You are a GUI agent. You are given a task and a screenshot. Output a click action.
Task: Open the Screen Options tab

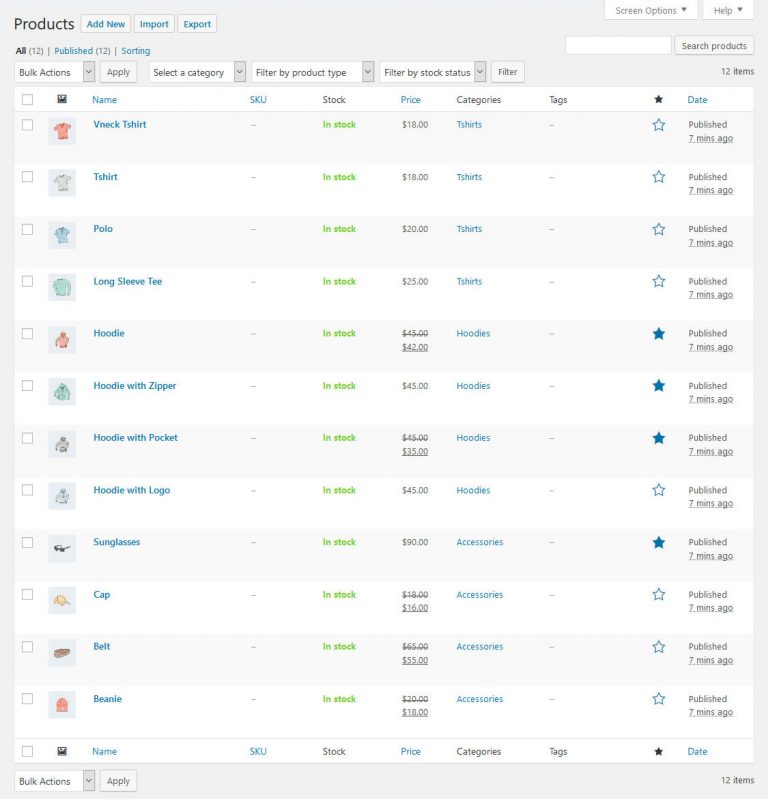(x=651, y=11)
